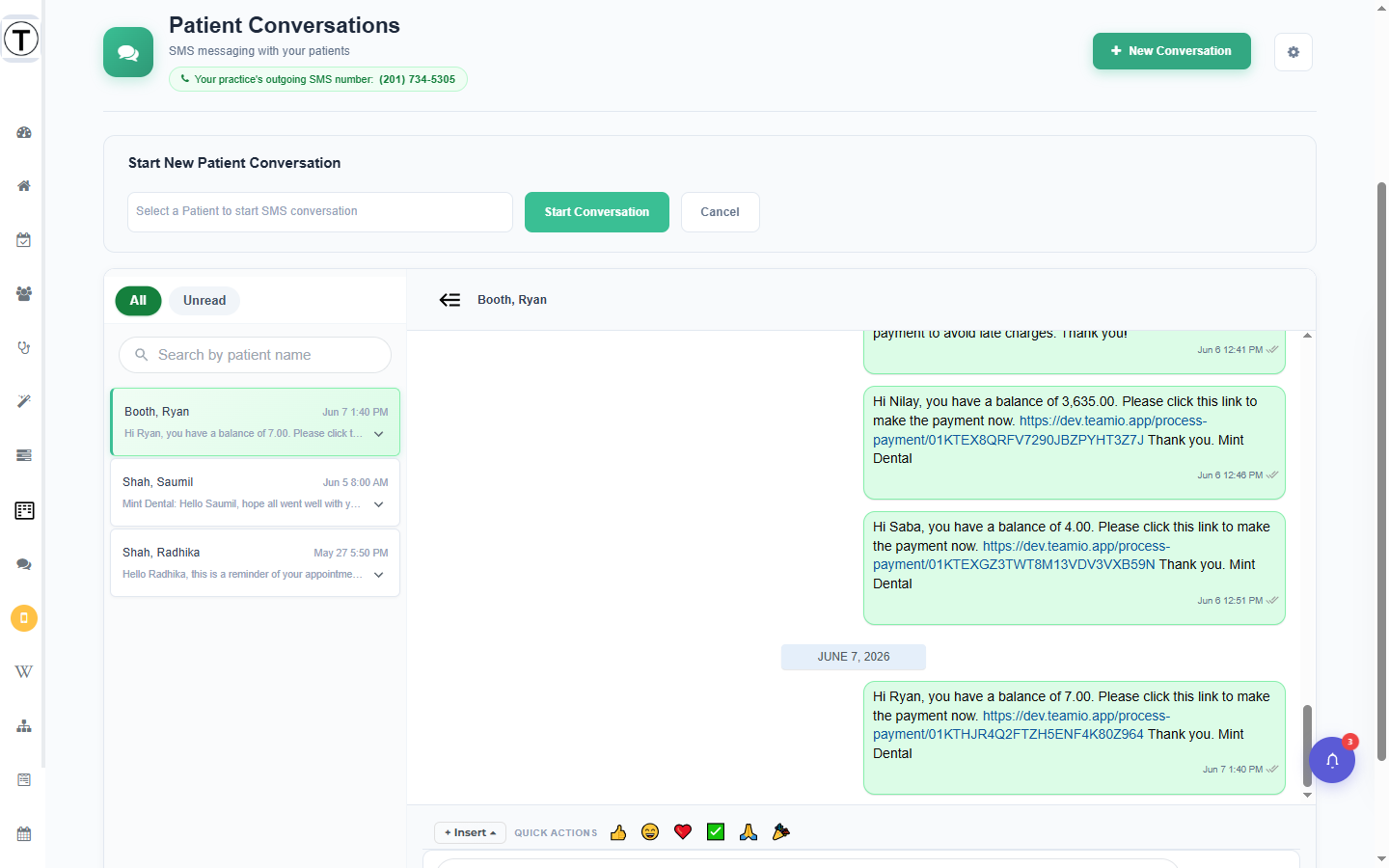Select the Shah, Radhika conversation name
The image size is (1389, 868).
point(161,553)
